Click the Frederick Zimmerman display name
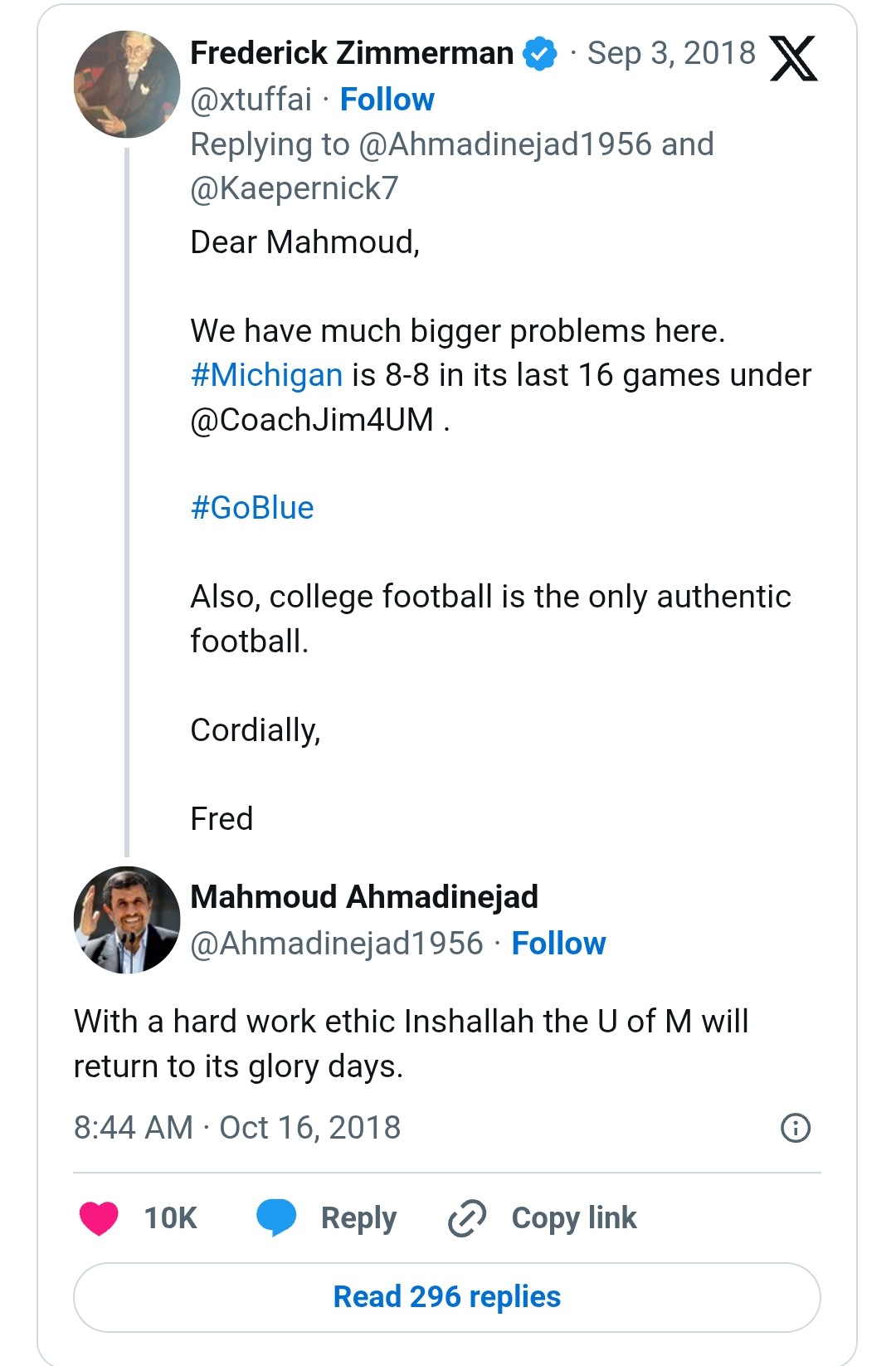 coord(352,53)
